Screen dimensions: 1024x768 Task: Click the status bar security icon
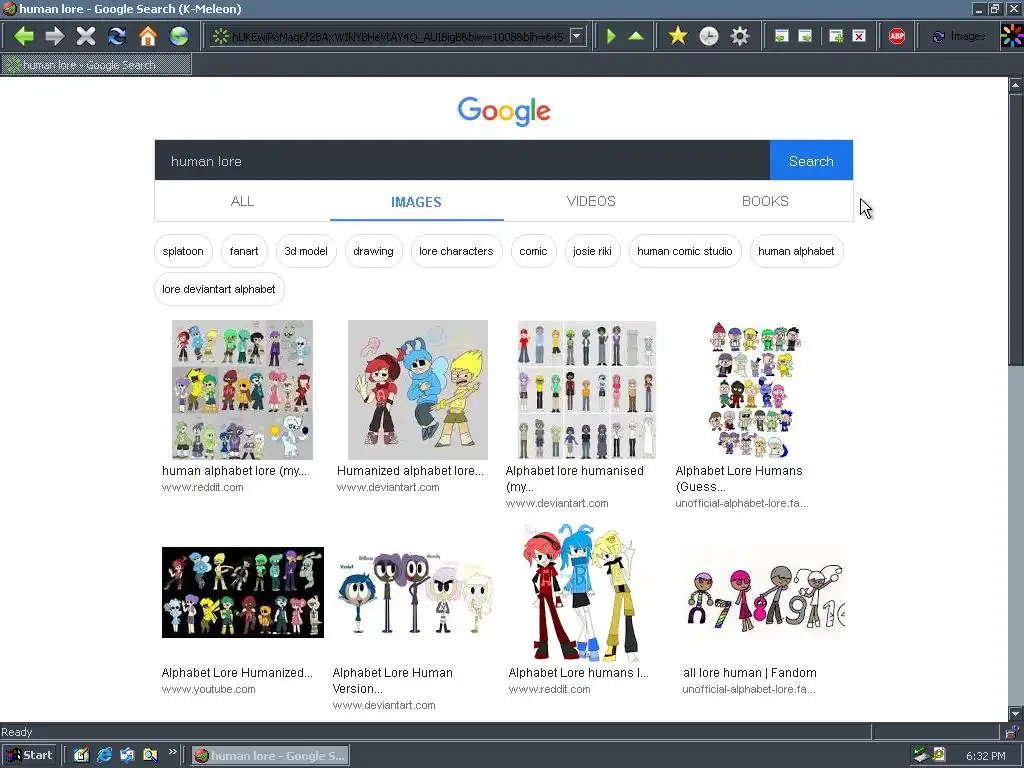1012,732
